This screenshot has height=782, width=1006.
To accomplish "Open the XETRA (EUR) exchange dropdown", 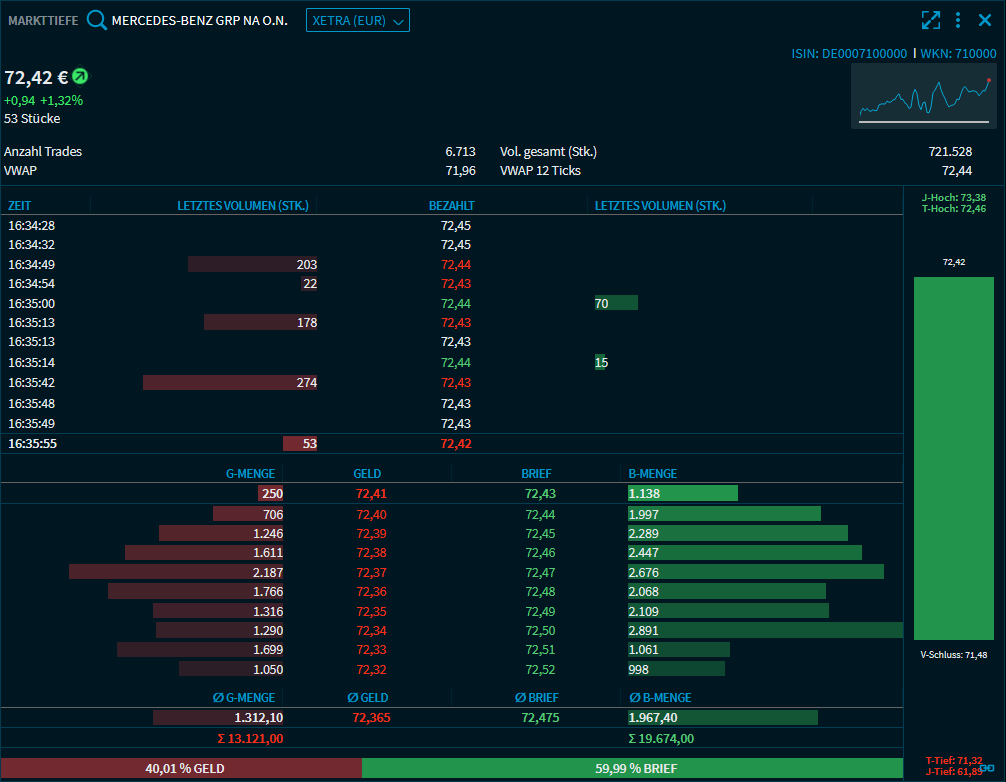I will [357, 20].
